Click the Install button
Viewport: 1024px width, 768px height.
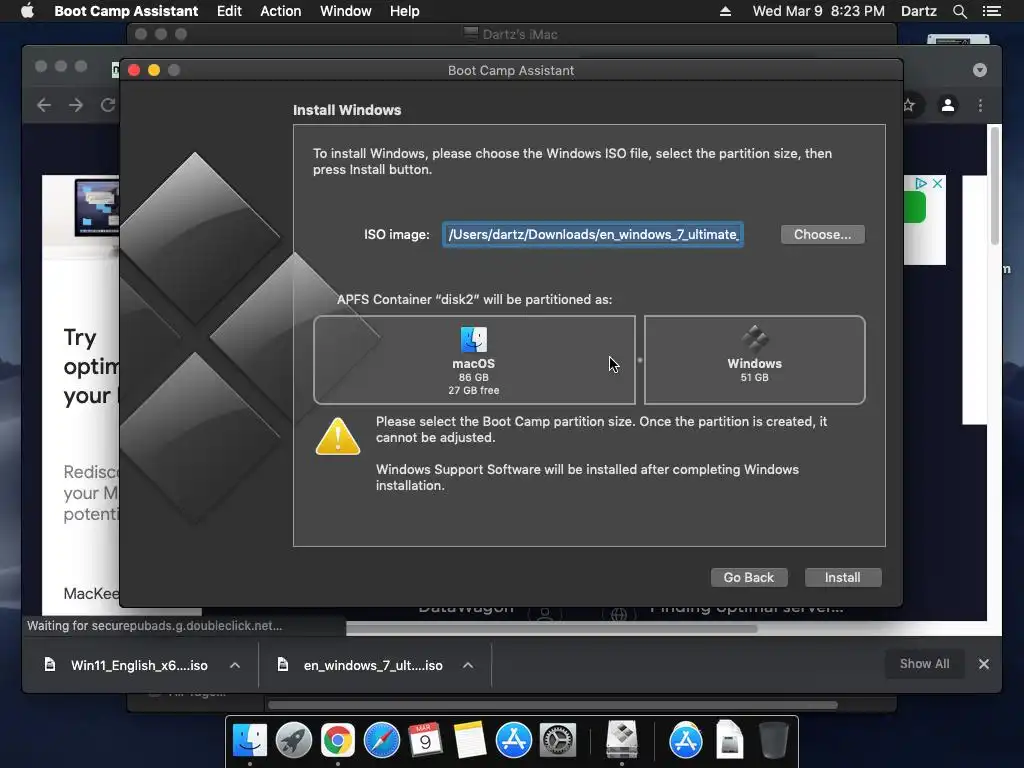(842, 577)
